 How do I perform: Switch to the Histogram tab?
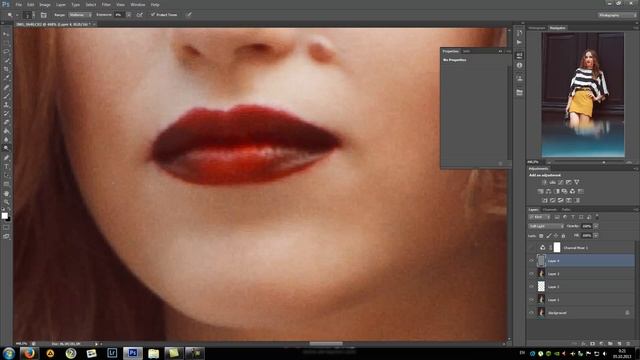tap(537, 28)
